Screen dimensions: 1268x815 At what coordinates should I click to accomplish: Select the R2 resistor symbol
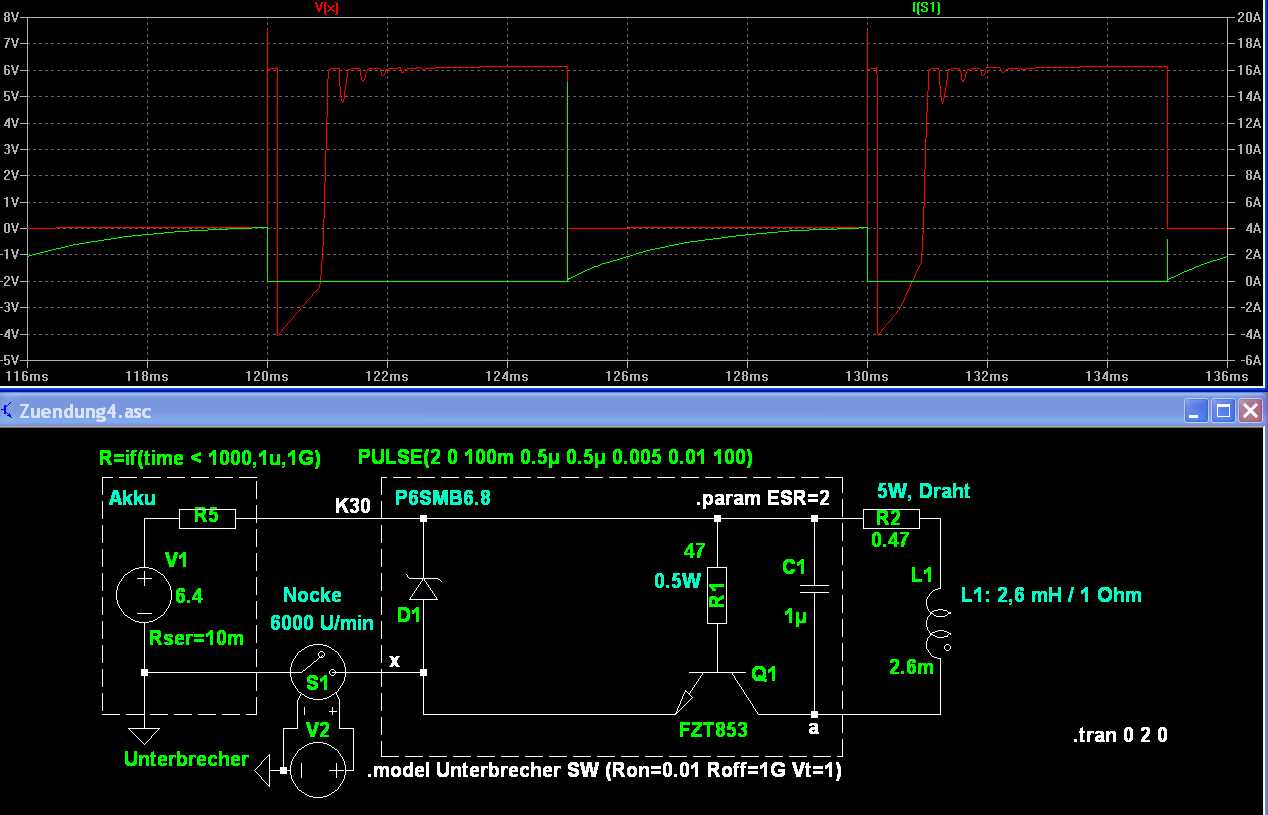click(x=888, y=518)
